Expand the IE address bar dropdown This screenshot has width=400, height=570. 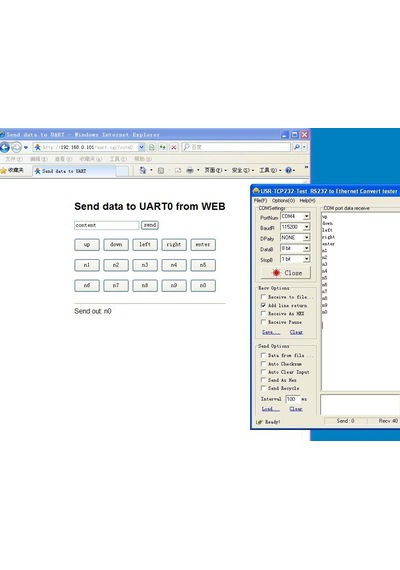(141, 147)
